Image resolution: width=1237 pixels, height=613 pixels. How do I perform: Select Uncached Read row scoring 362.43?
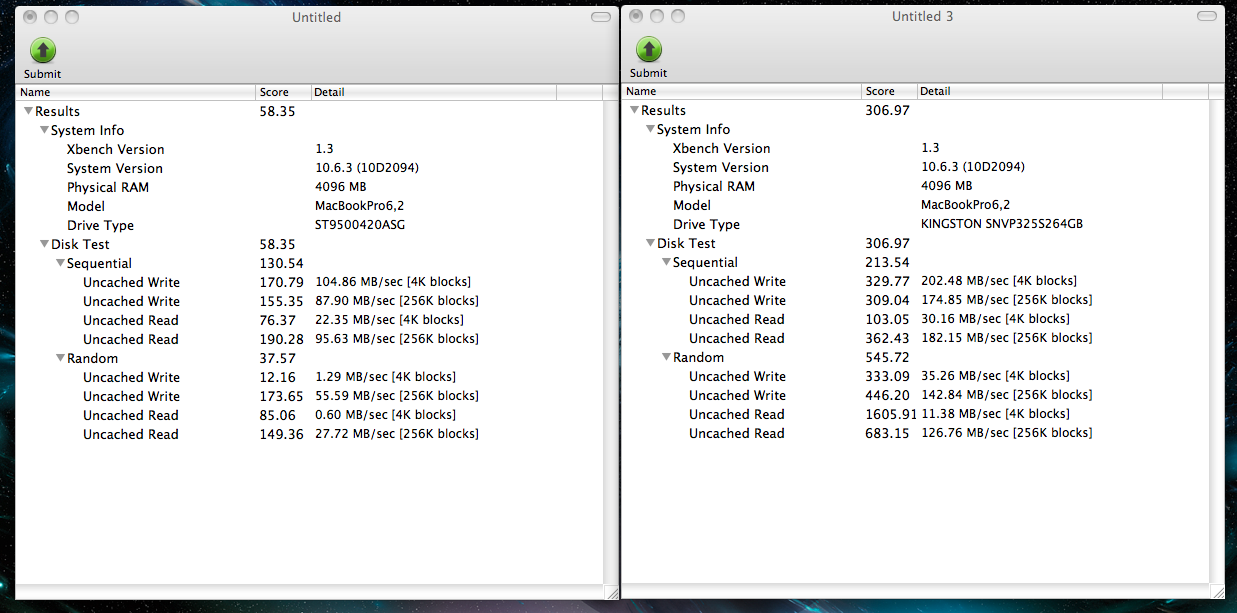click(916, 339)
